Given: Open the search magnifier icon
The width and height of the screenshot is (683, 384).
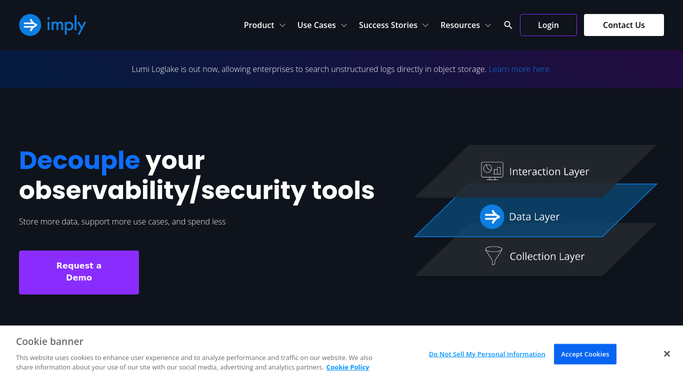Looking at the screenshot, I should [508, 25].
